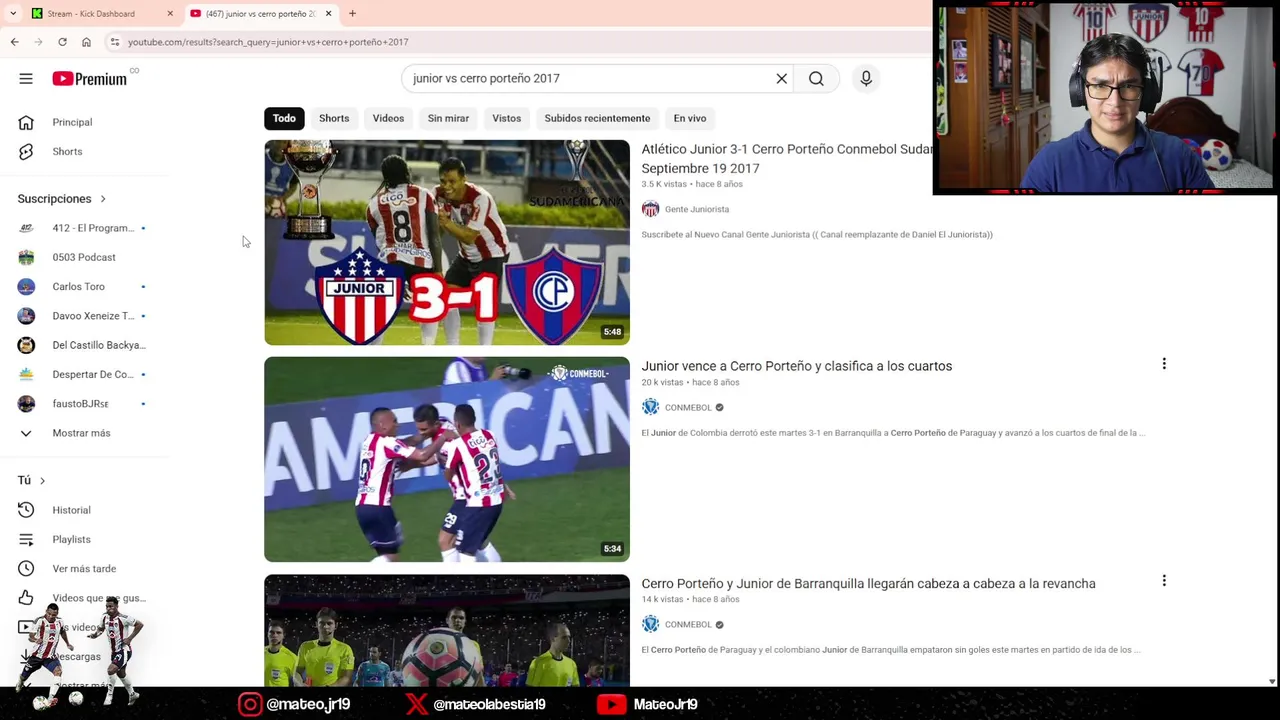Open site info icon in address bar
1280x720 pixels.
point(115,42)
